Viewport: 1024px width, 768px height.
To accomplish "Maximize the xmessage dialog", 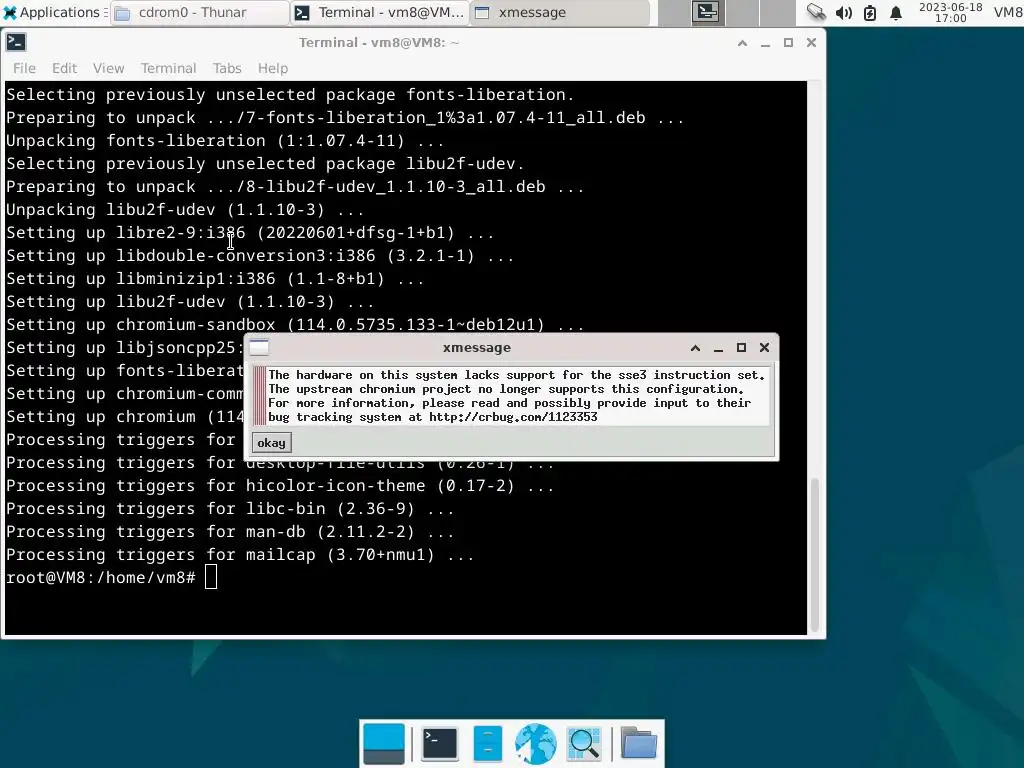I will click(x=741, y=347).
